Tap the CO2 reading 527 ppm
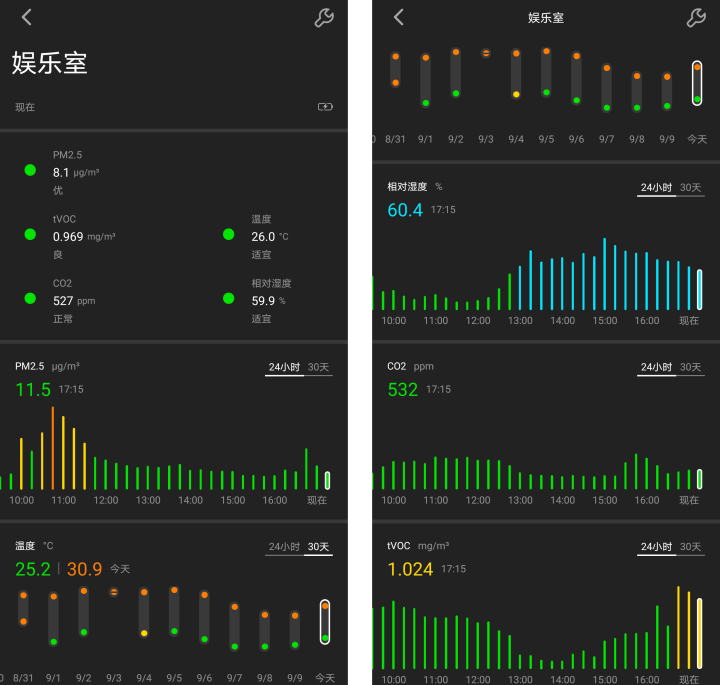Screen dimensions: 720x685 point(74,301)
